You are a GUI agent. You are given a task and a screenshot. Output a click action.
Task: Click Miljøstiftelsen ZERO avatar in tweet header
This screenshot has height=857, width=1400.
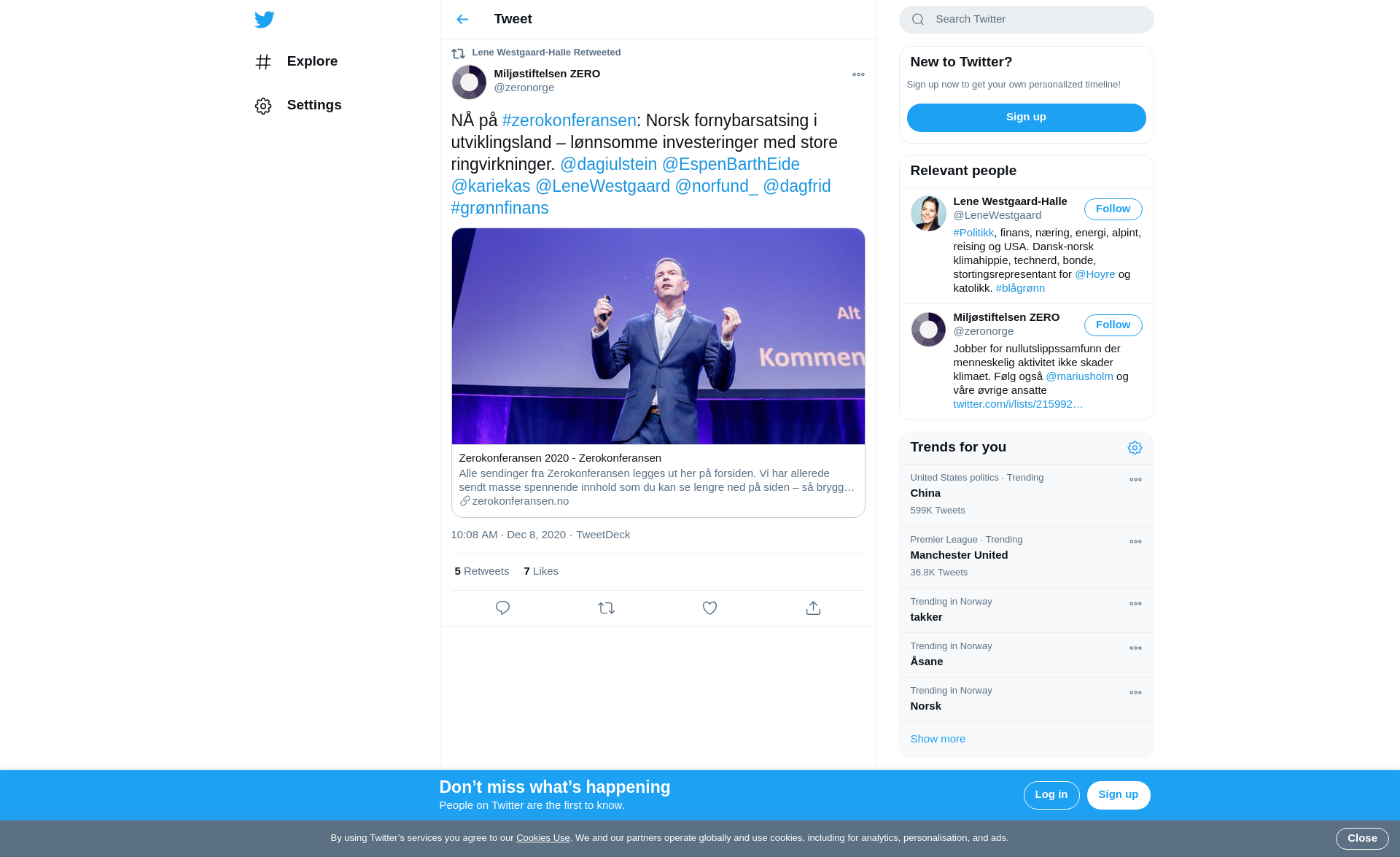[x=469, y=82]
